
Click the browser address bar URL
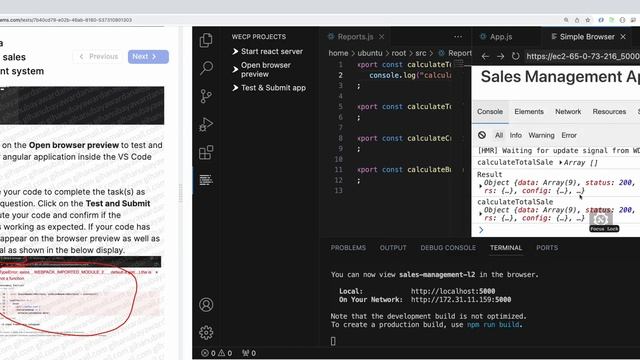[66, 20]
